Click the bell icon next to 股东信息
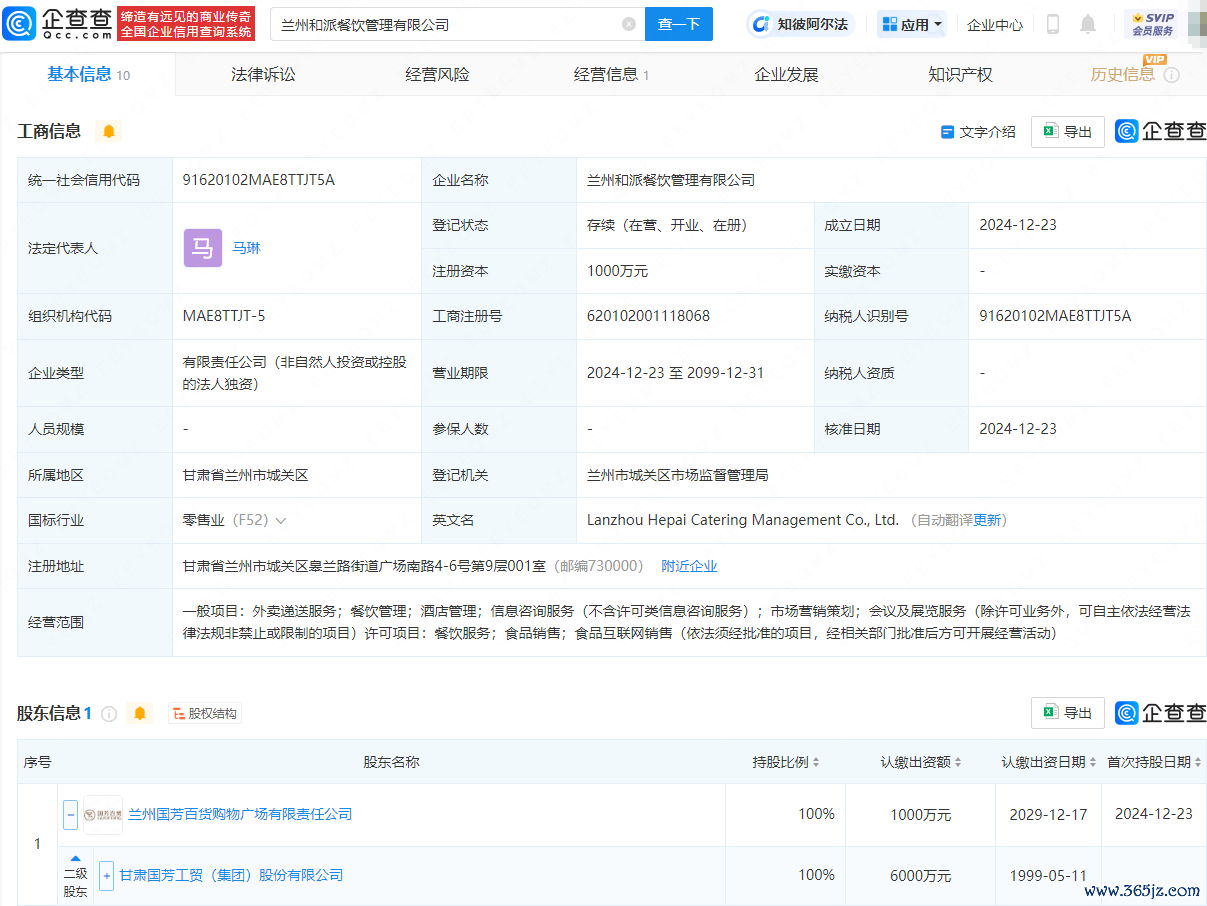Screen dimensions: 1207x906 point(140,713)
